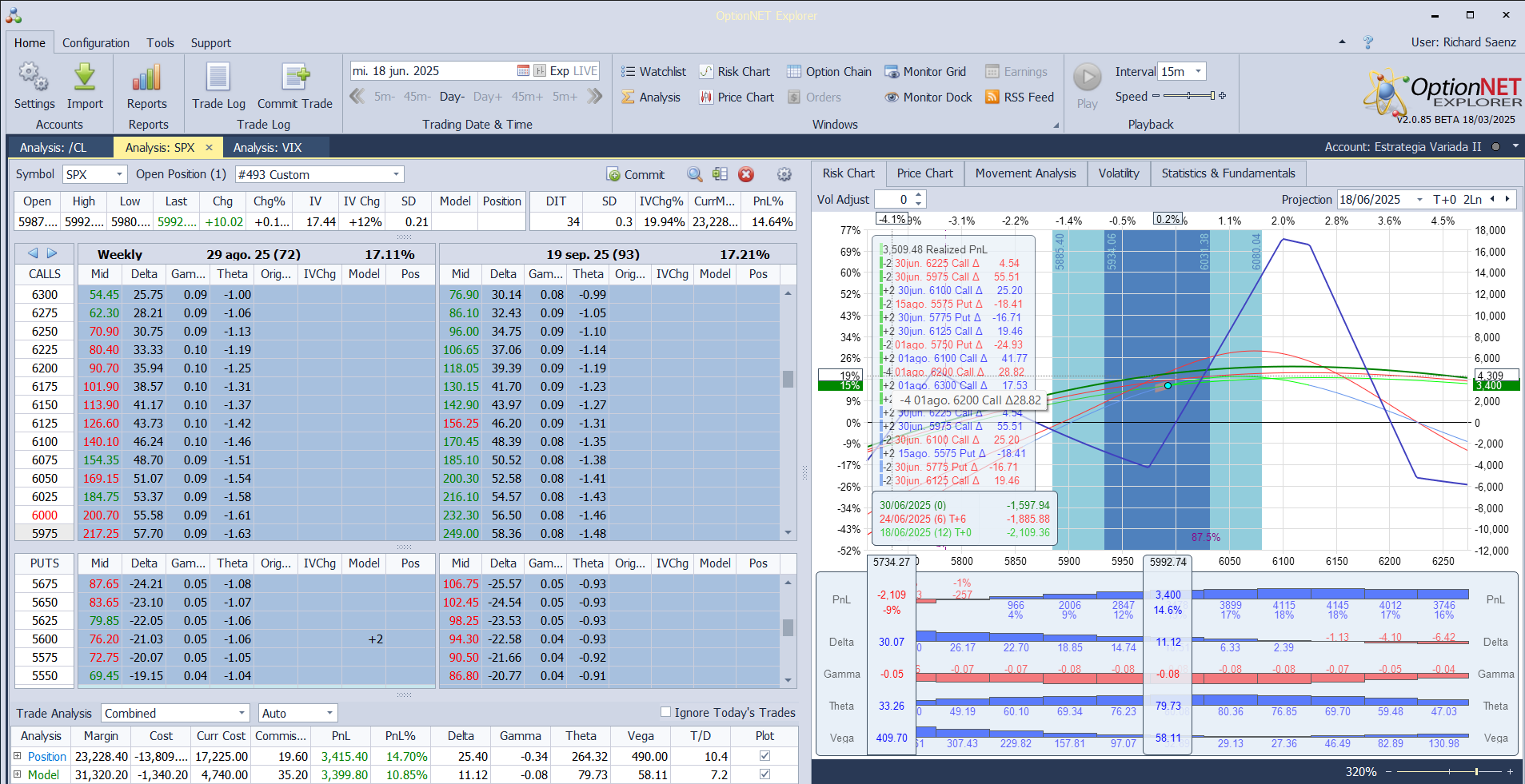This screenshot has width=1525, height=784.
Task: Toggle the Plot checkbox for Model row
Action: point(764,774)
